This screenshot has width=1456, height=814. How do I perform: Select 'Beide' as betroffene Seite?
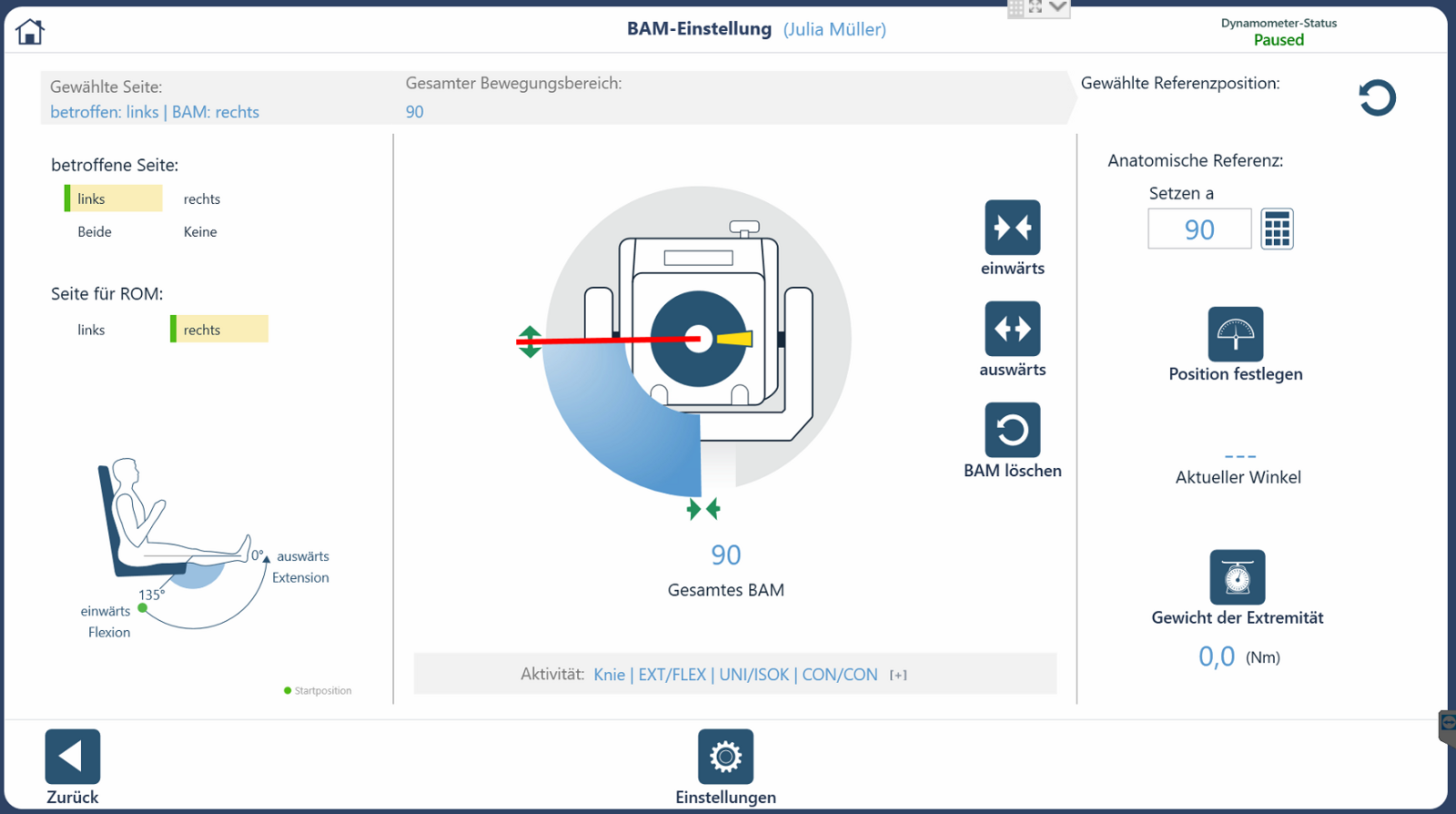pos(95,232)
